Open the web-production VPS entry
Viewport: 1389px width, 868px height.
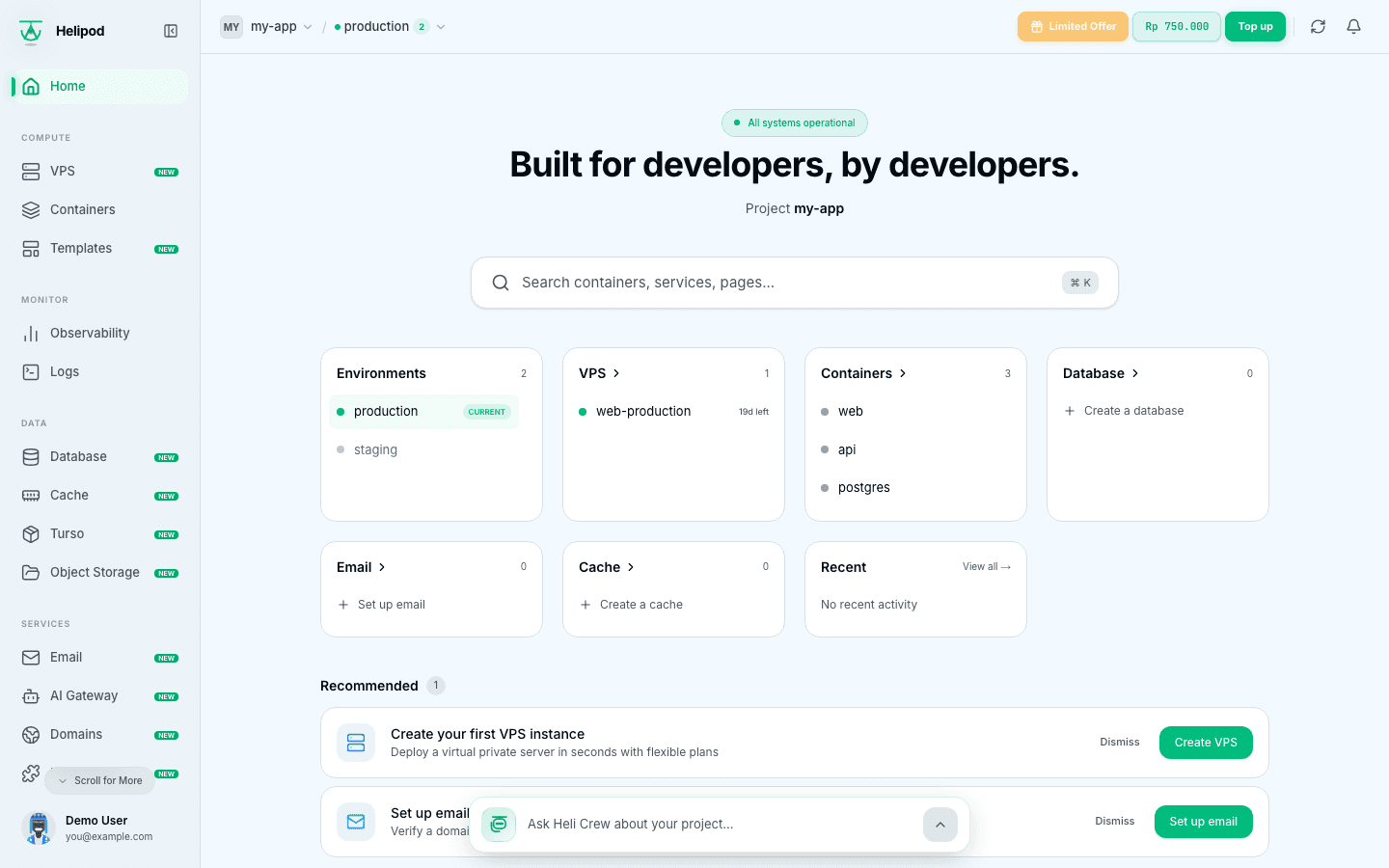[673, 412]
